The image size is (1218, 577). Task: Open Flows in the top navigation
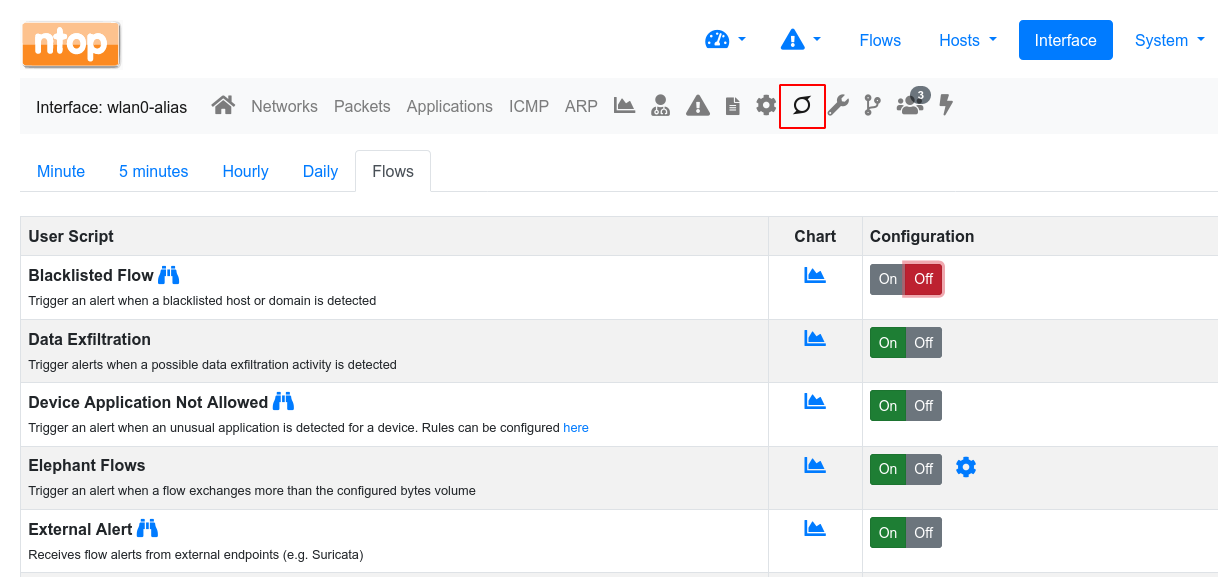click(880, 40)
